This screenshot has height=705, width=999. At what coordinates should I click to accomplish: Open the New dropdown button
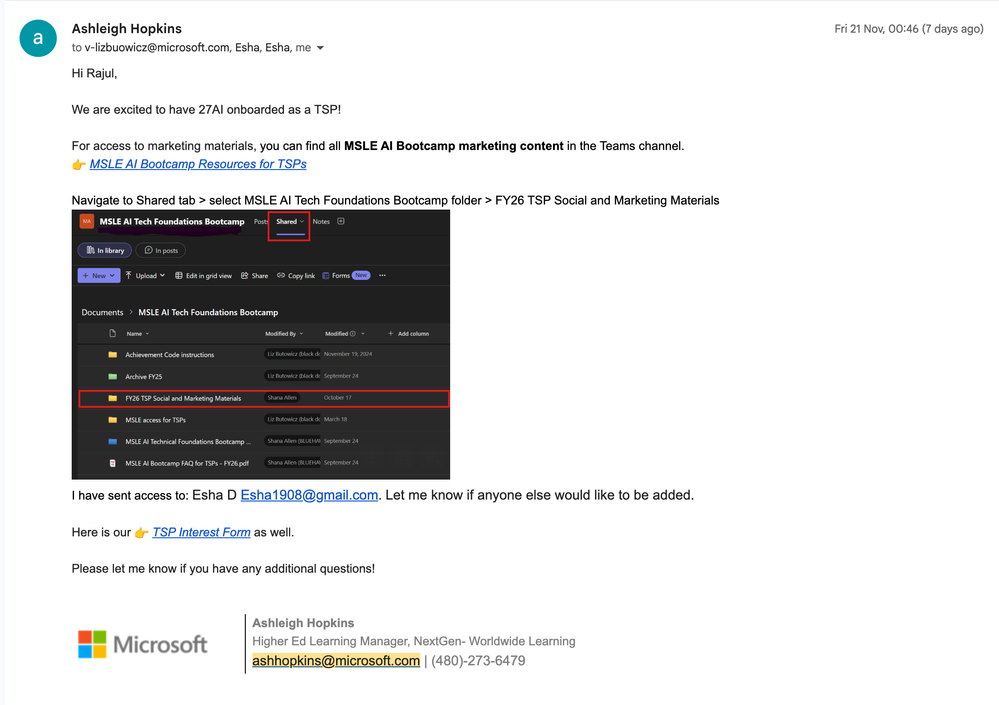tap(99, 276)
